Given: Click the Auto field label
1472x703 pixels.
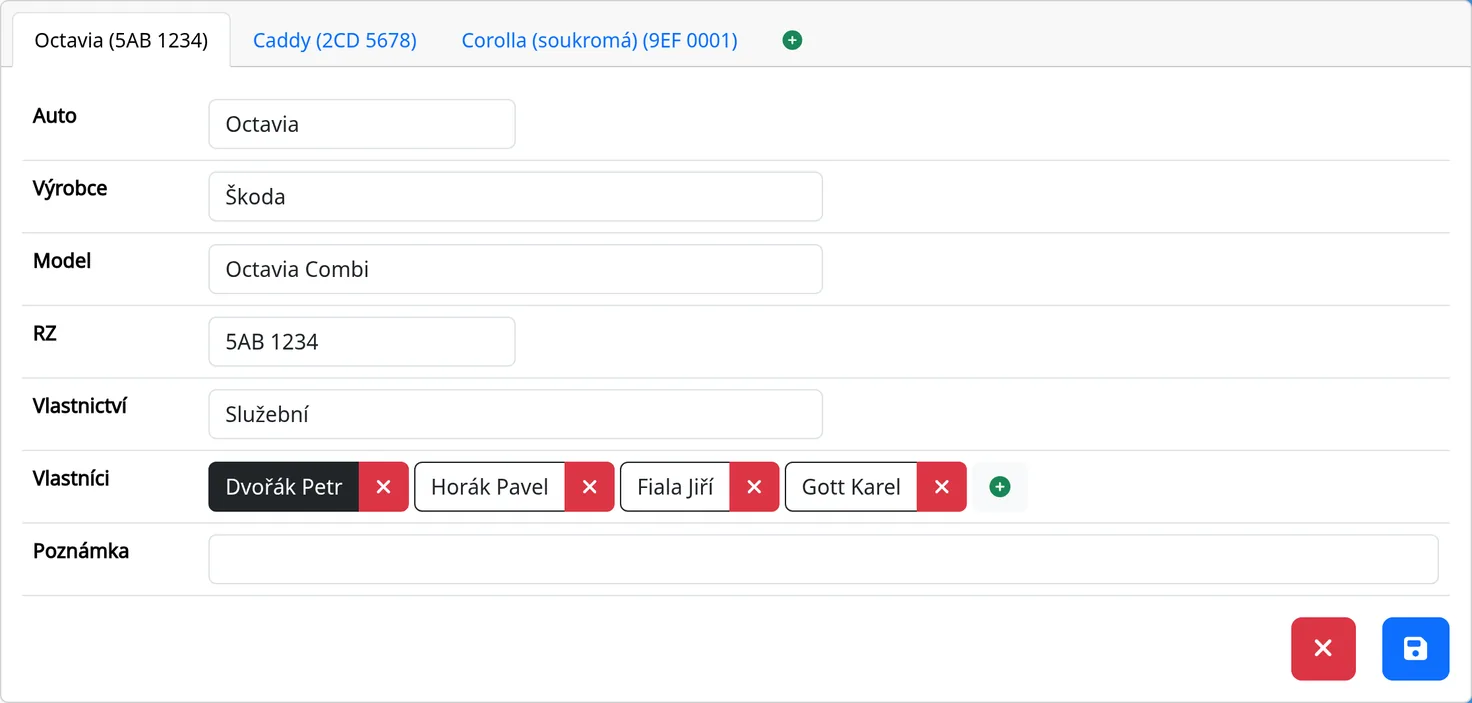Looking at the screenshot, I should [x=55, y=116].
